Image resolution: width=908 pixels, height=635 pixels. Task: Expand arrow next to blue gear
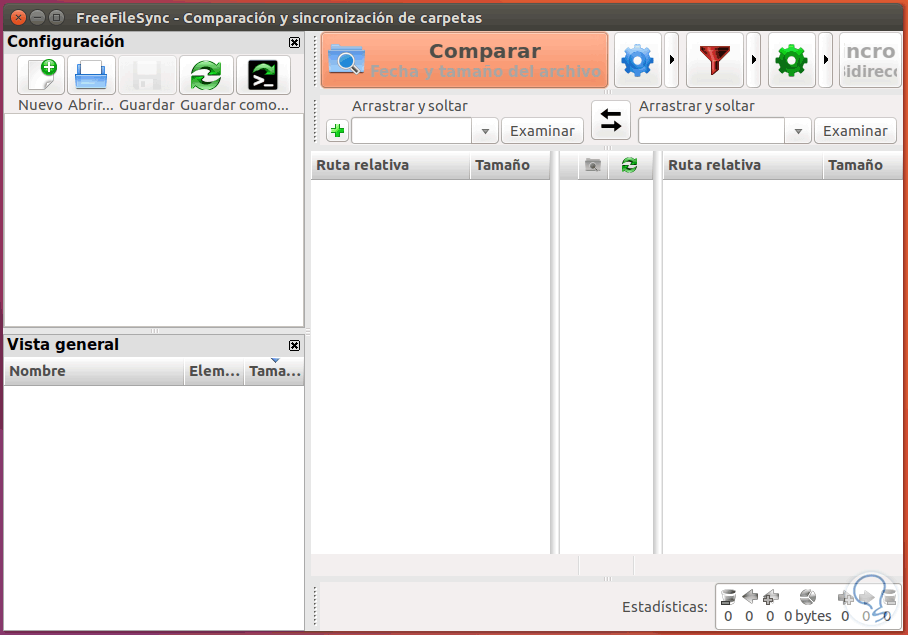(x=672, y=60)
